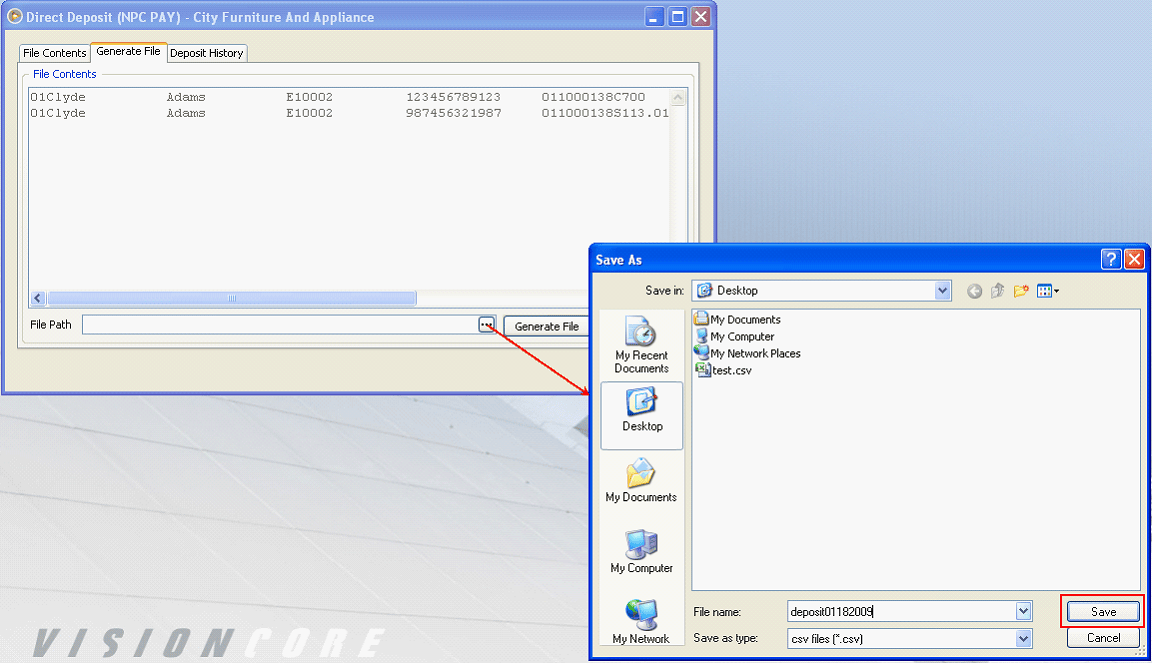Open My Computer in the places bar

641,551
